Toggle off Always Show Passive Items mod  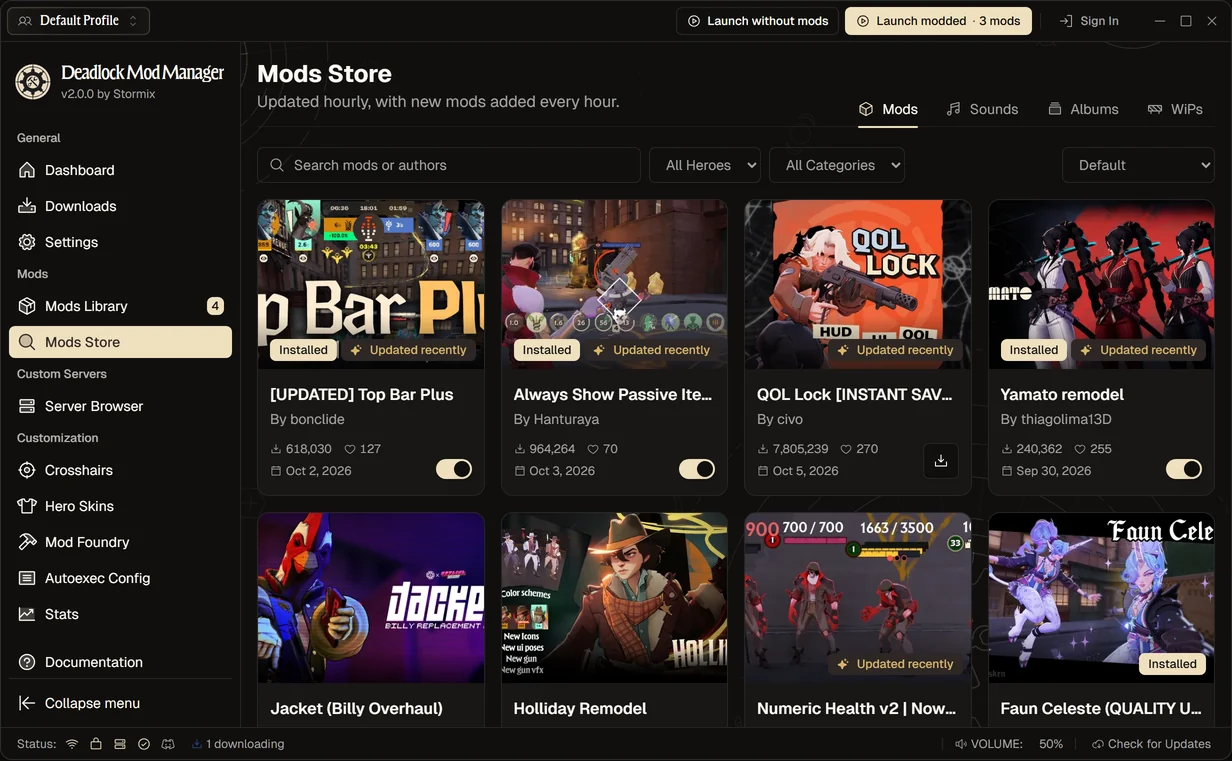click(697, 469)
